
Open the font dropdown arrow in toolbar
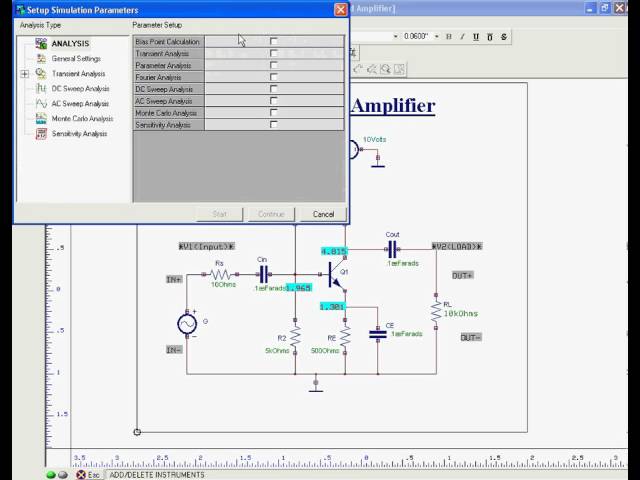(x=395, y=37)
